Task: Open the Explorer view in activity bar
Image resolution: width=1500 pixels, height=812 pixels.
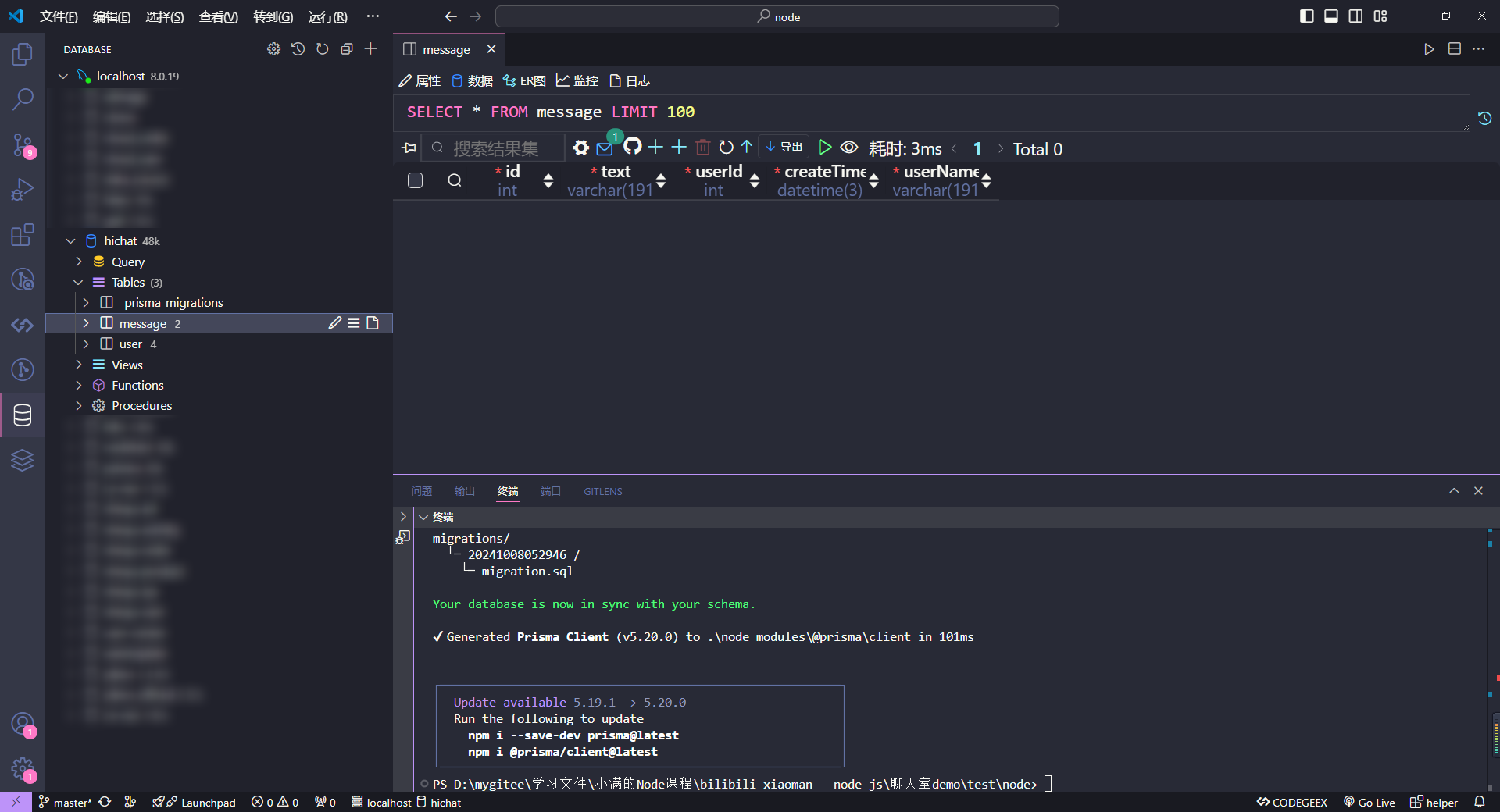Action: (x=23, y=54)
